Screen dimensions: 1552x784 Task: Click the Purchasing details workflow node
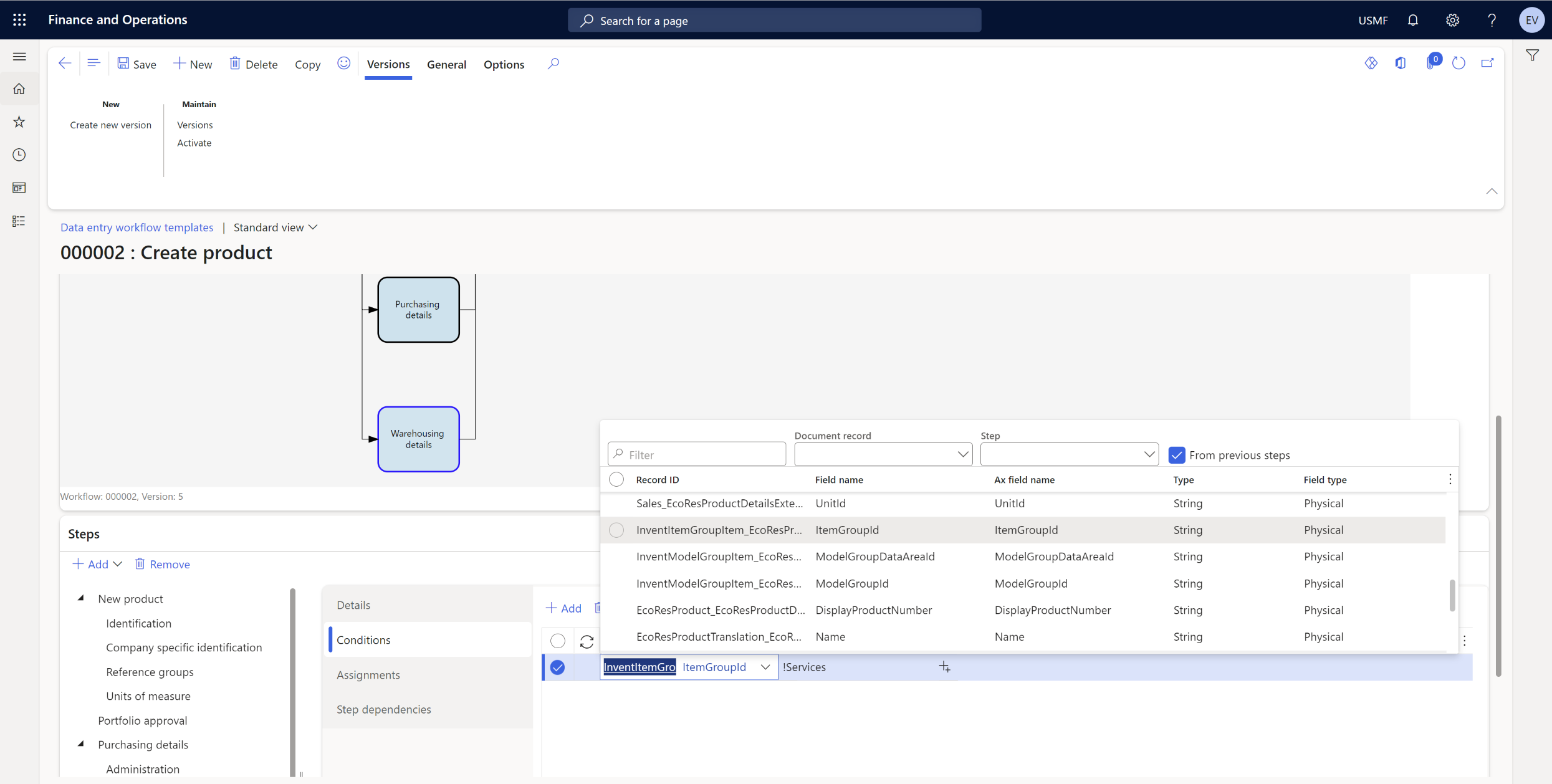pyautogui.click(x=418, y=310)
